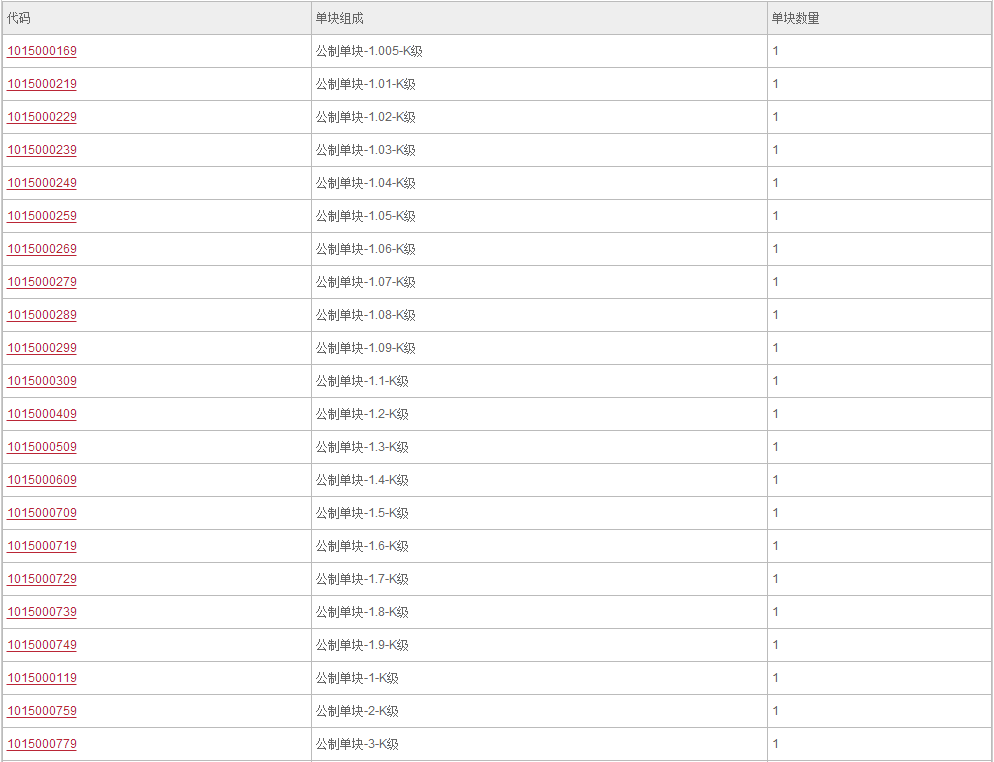Open product code link 1015000779
994x762 pixels.
click(x=42, y=743)
